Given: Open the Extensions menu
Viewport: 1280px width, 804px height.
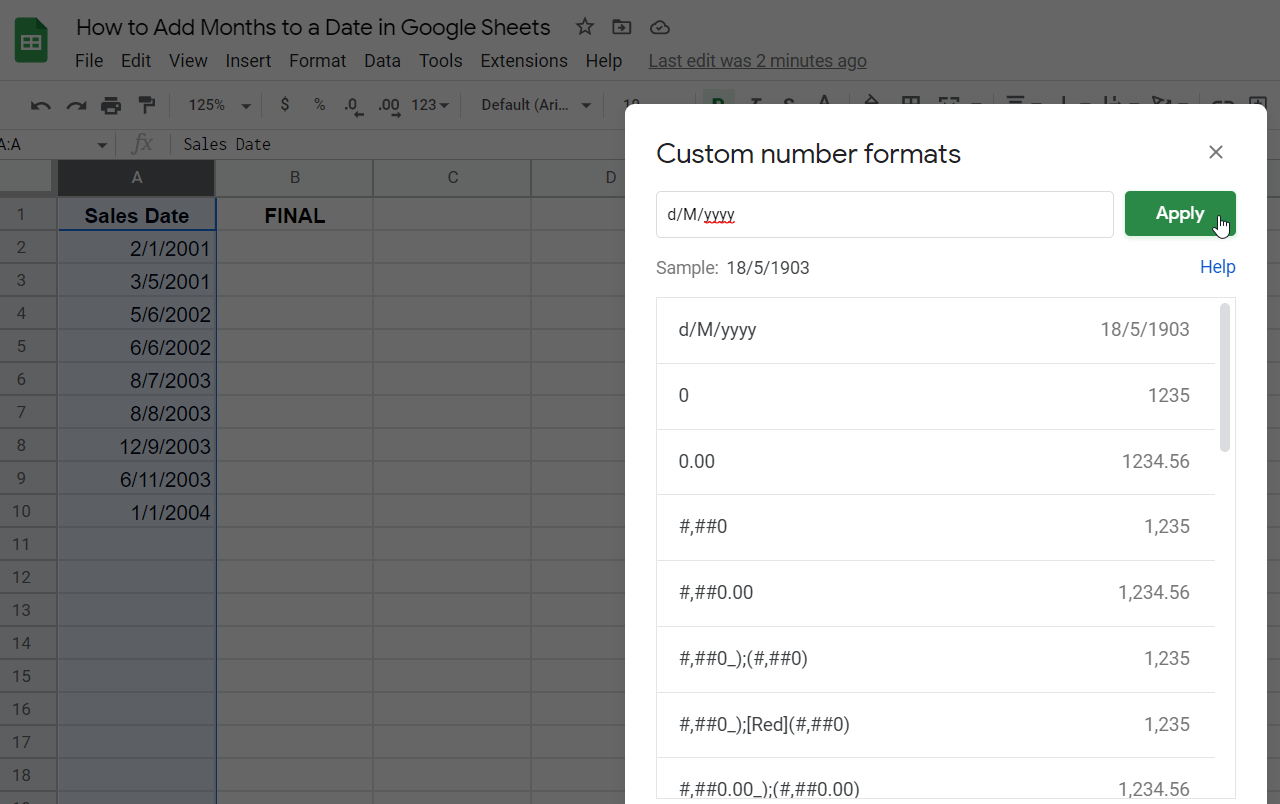Looking at the screenshot, I should [523, 60].
